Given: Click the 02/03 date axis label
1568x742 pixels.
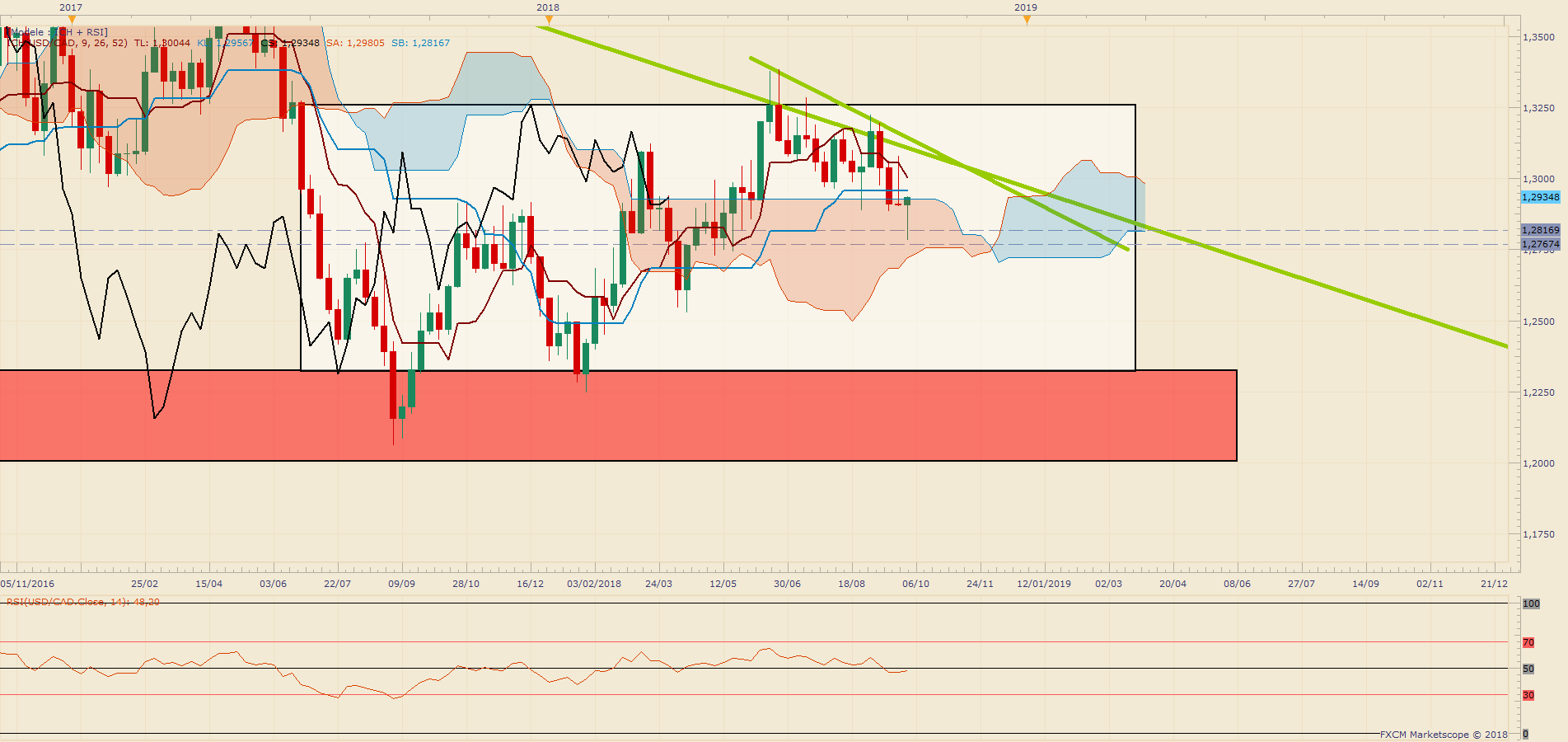Looking at the screenshot, I should tap(1109, 584).
